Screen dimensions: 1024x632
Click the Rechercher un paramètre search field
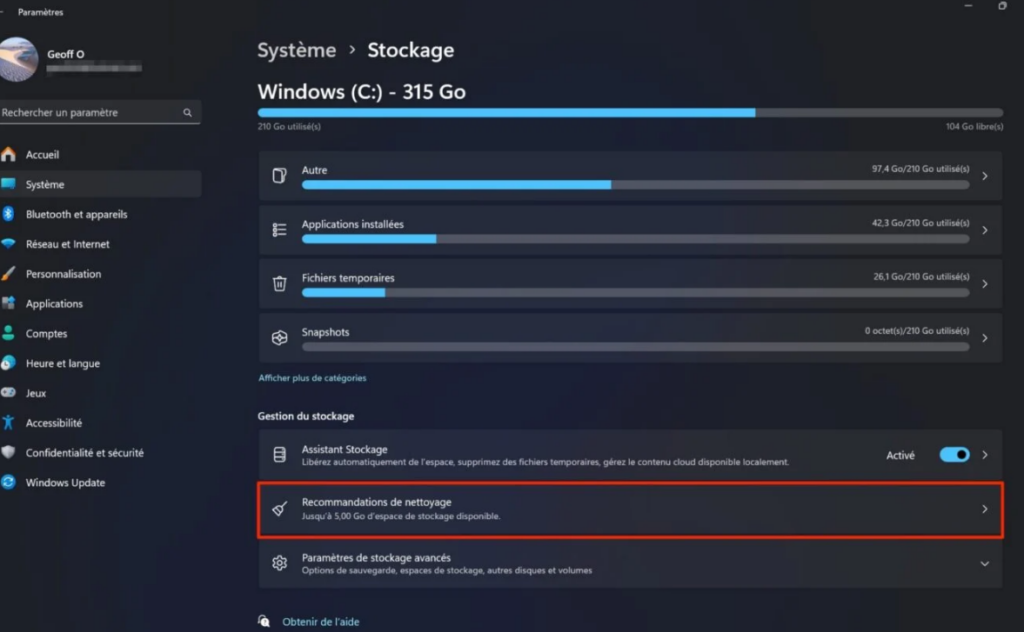click(88, 113)
